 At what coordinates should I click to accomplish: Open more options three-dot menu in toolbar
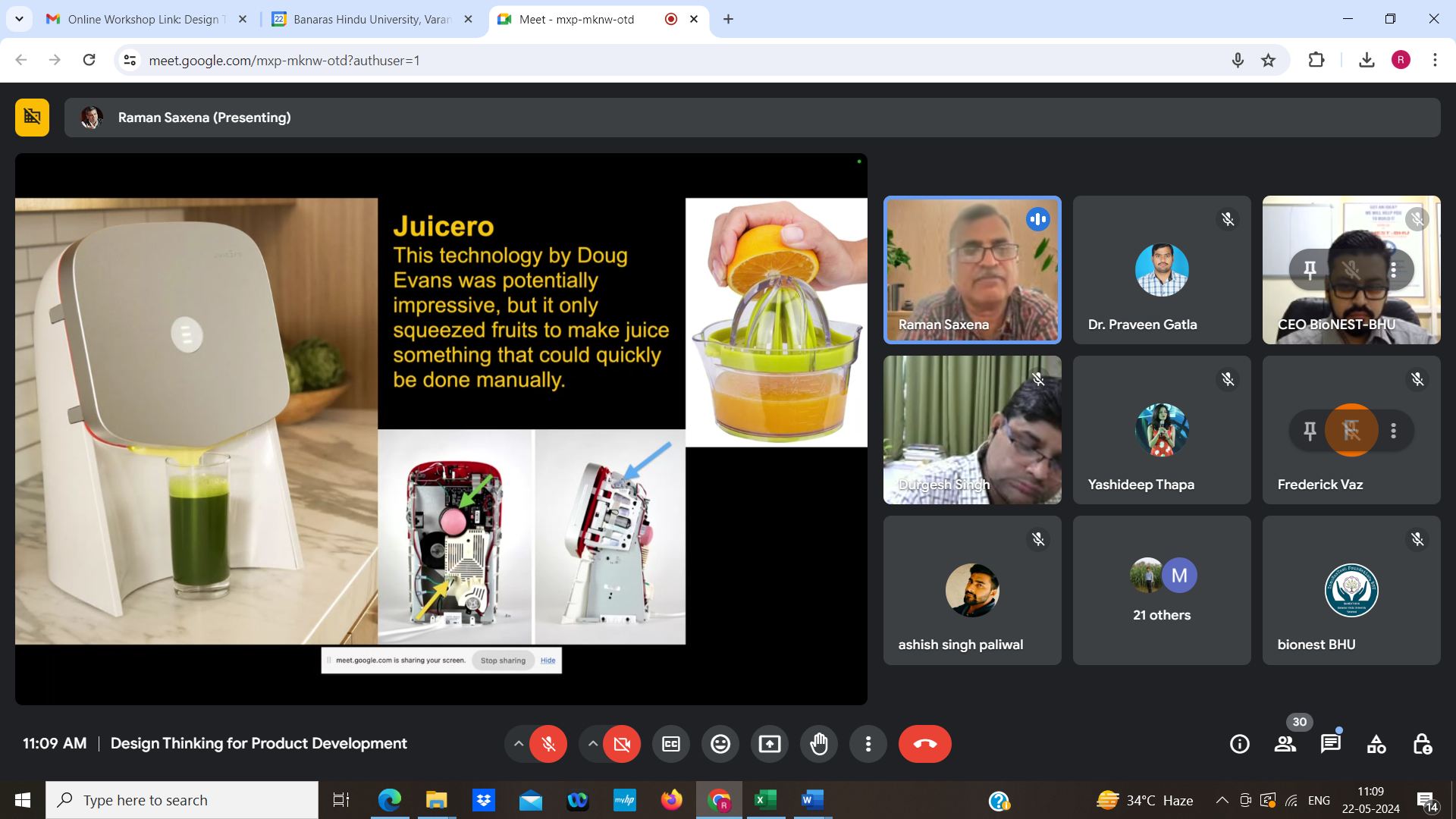pos(868,744)
